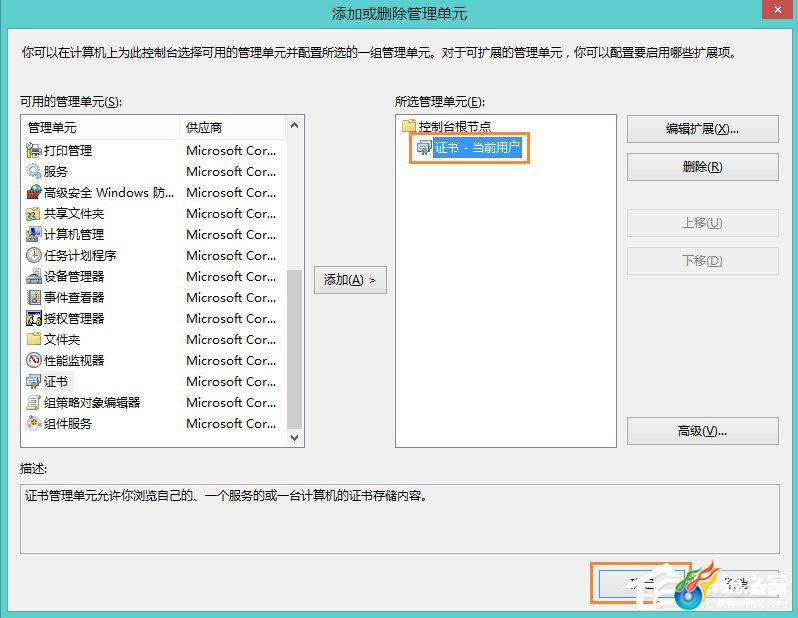Select the 性能监视器 row text
This screenshot has height=618, width=798.
pos(74,360)
